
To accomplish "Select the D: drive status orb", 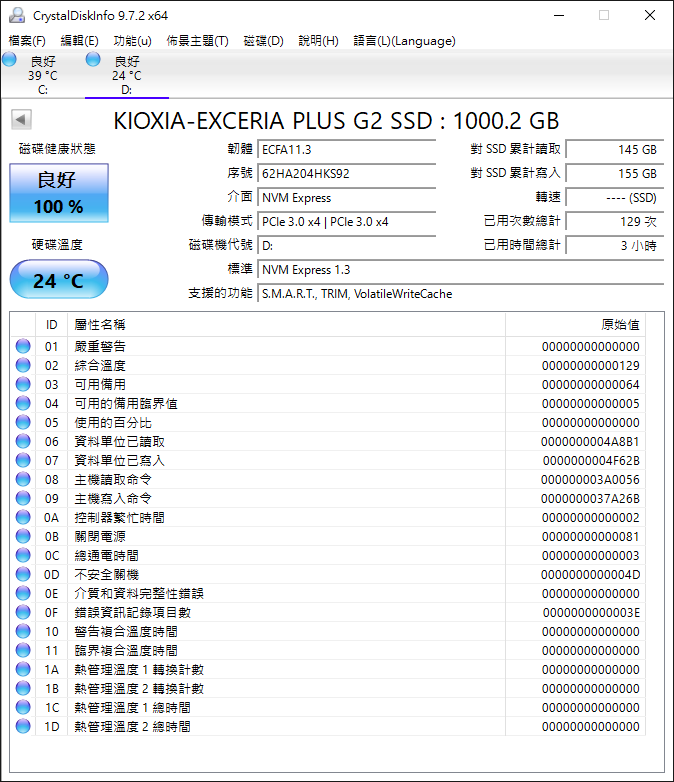I will [x=93, y=60].
